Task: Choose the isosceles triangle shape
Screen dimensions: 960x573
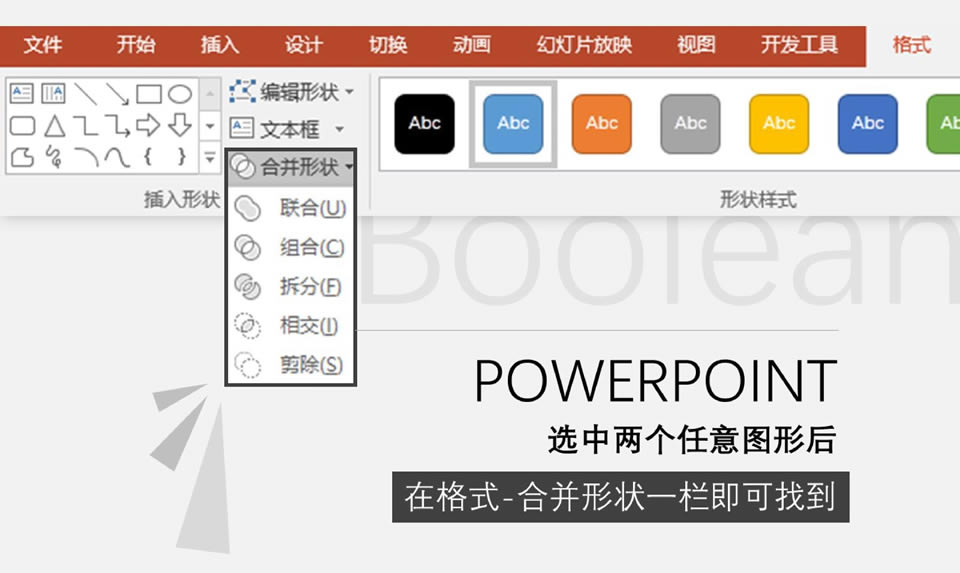Action: coord(53,125)
